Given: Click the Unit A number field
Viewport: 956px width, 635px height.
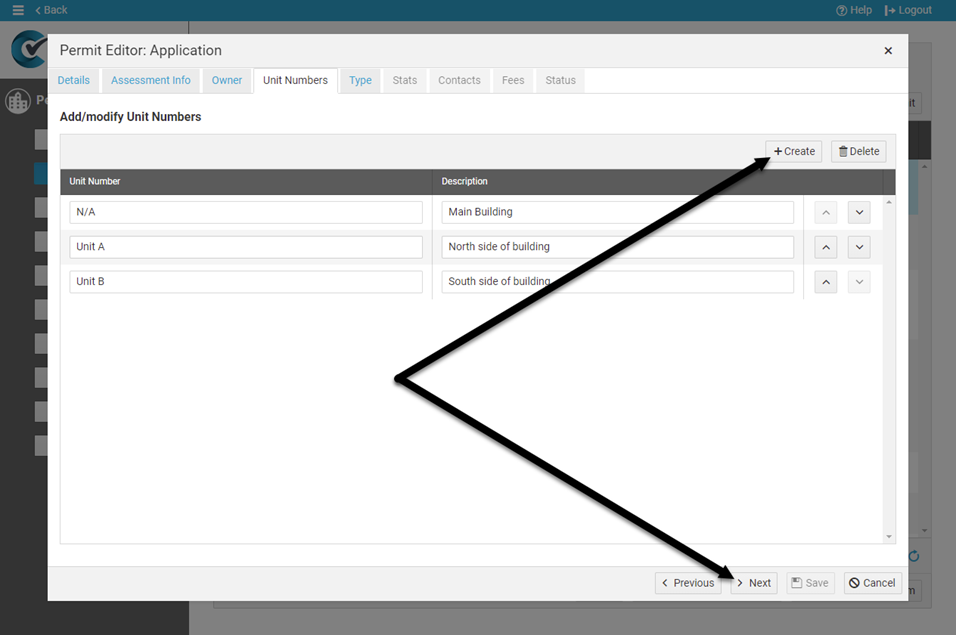Looking at the screenshot, I should [x=246, y=247].
